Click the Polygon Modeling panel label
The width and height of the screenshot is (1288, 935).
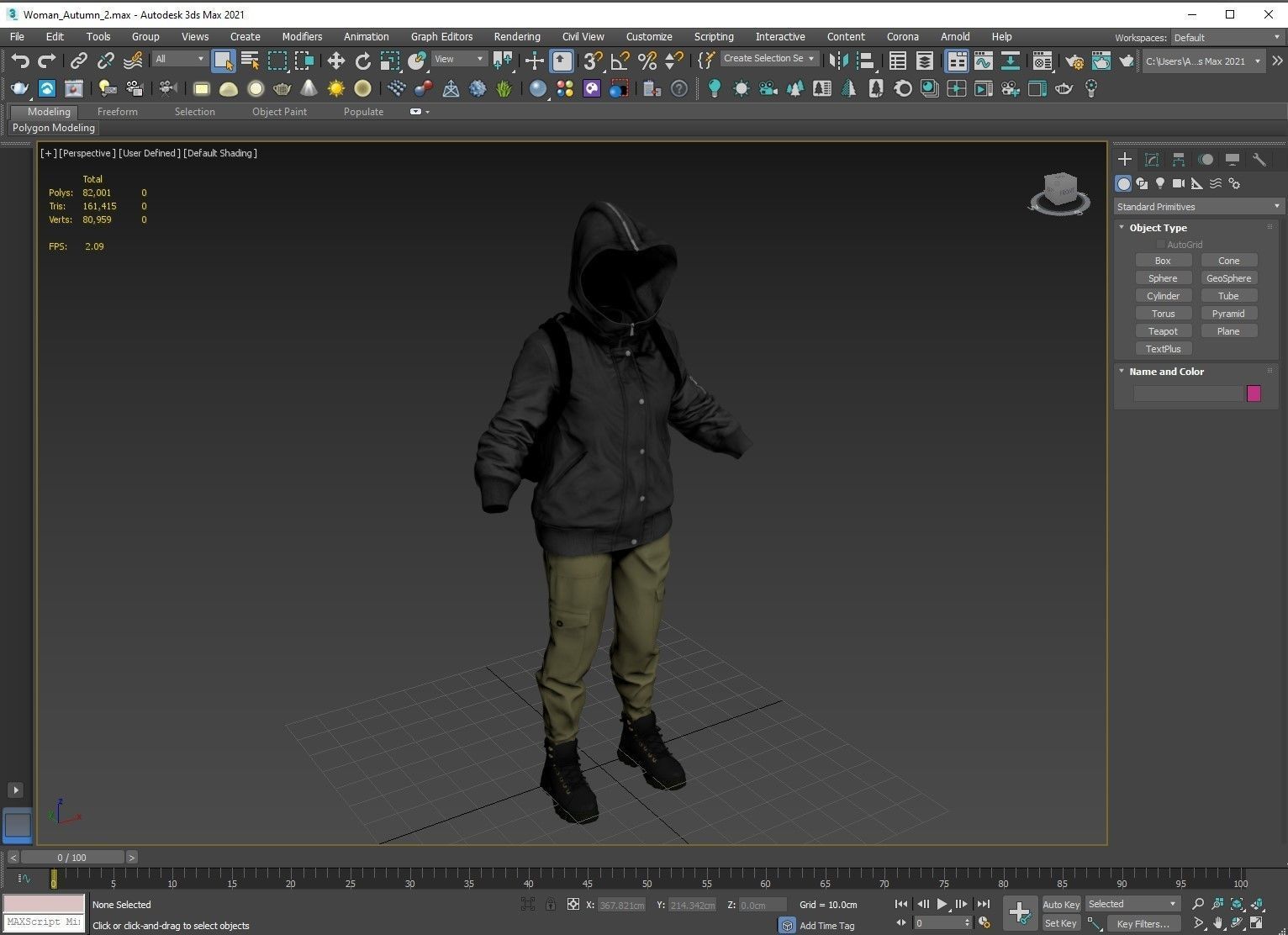(x=54, y=128)
